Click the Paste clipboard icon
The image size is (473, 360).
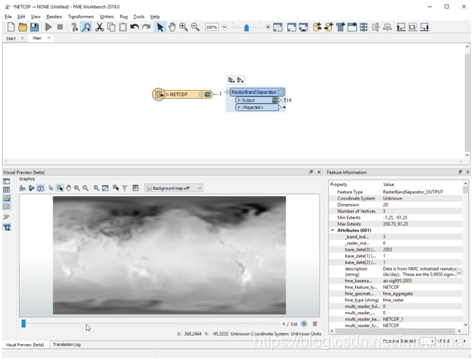(x=123, y=27)
